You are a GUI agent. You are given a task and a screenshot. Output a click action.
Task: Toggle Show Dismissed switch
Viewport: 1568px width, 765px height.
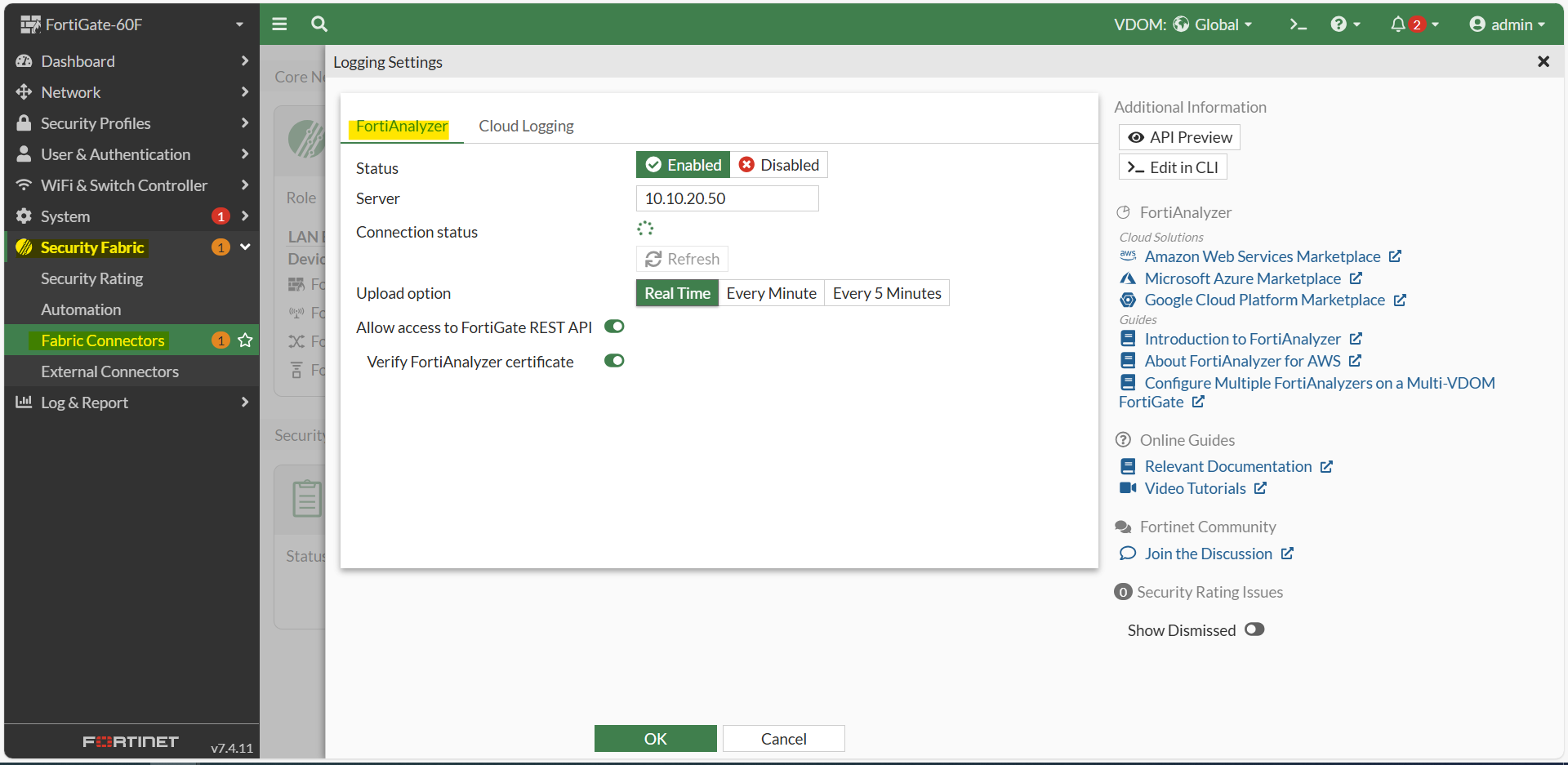(1254, 629)
